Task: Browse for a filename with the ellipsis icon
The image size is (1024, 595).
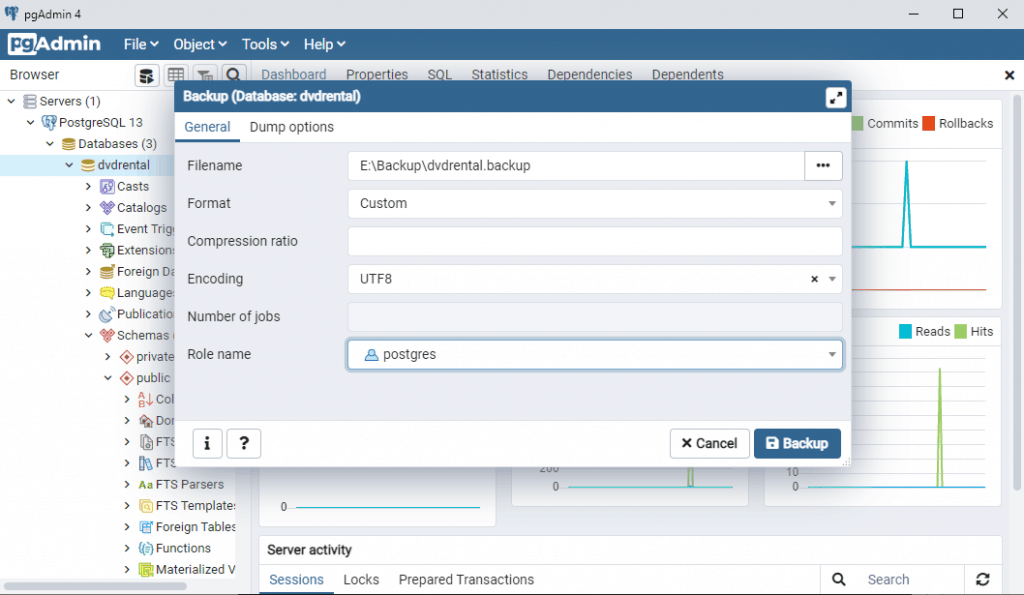Action: pos(822,165)
